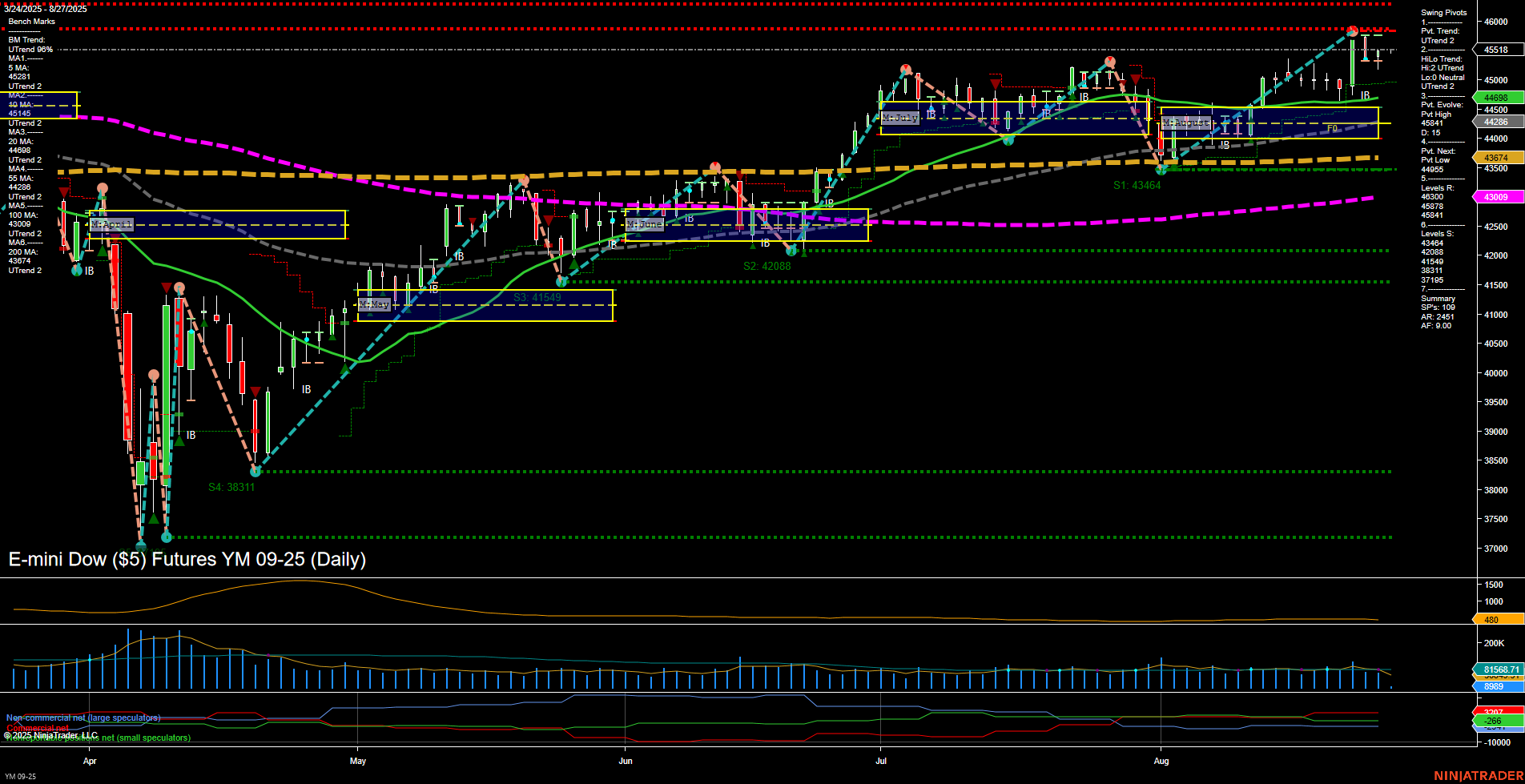Click the -10000 tick on COT axis
Viewport: 1525px width, 784px height.
[x=1498, y=742]
